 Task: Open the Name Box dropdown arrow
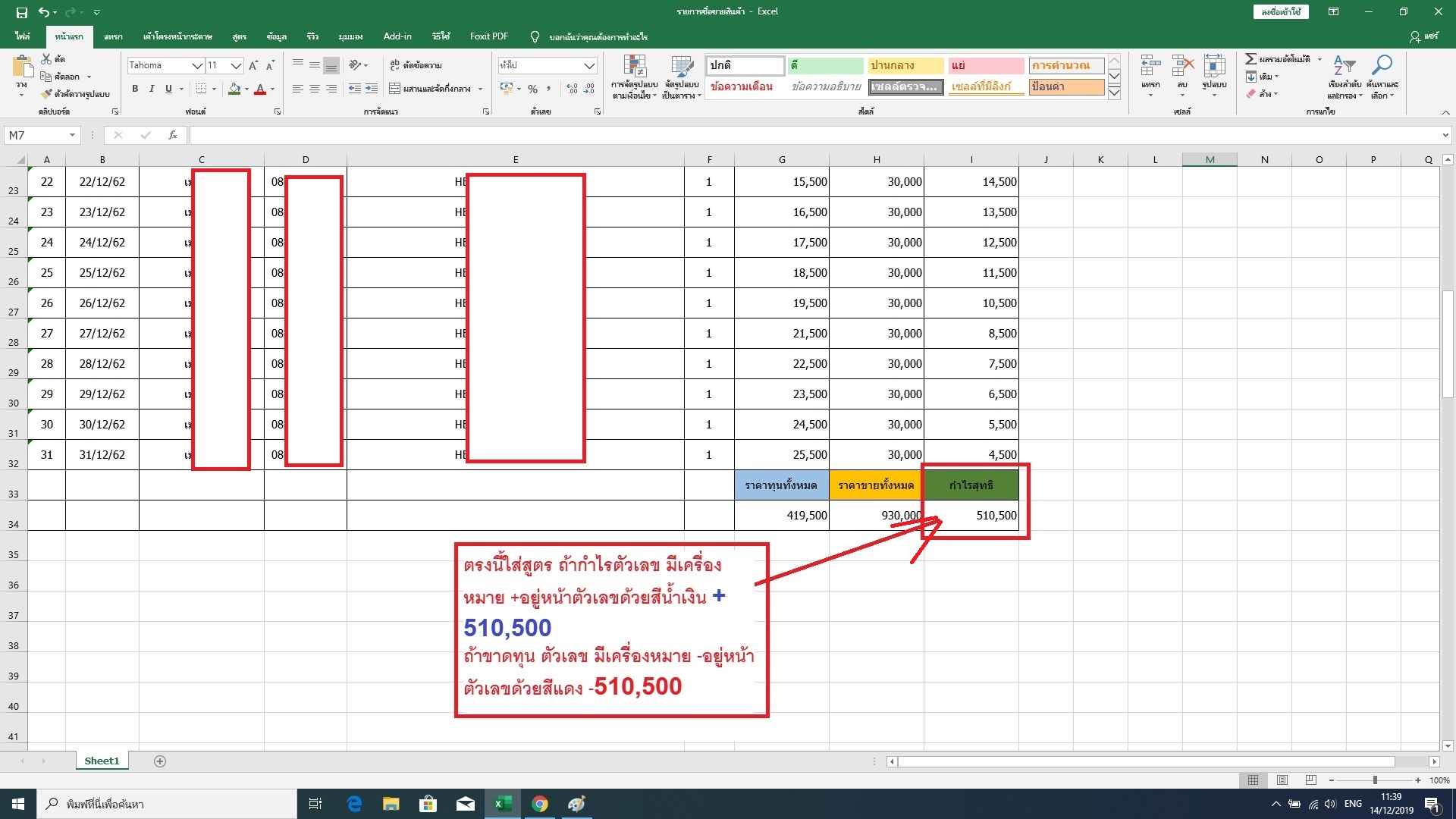[x=72, y=135]
